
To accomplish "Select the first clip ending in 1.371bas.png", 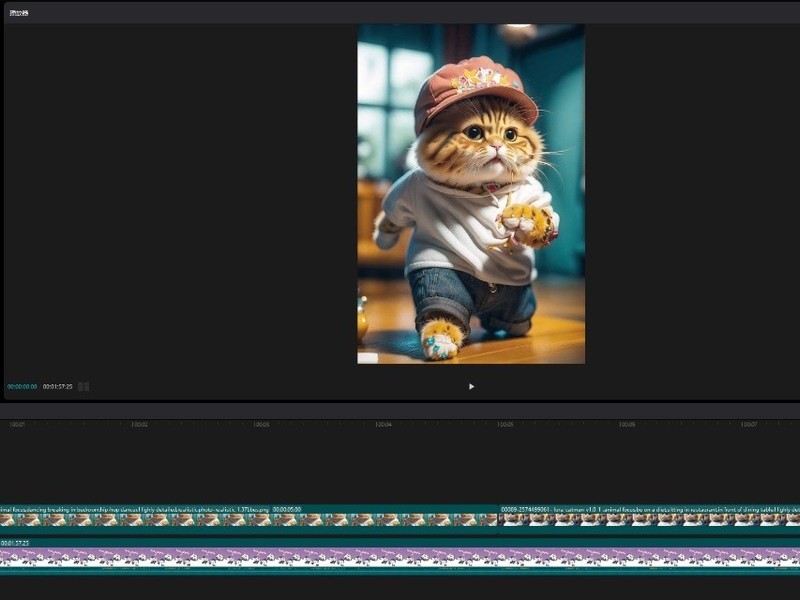I will 249,520.
